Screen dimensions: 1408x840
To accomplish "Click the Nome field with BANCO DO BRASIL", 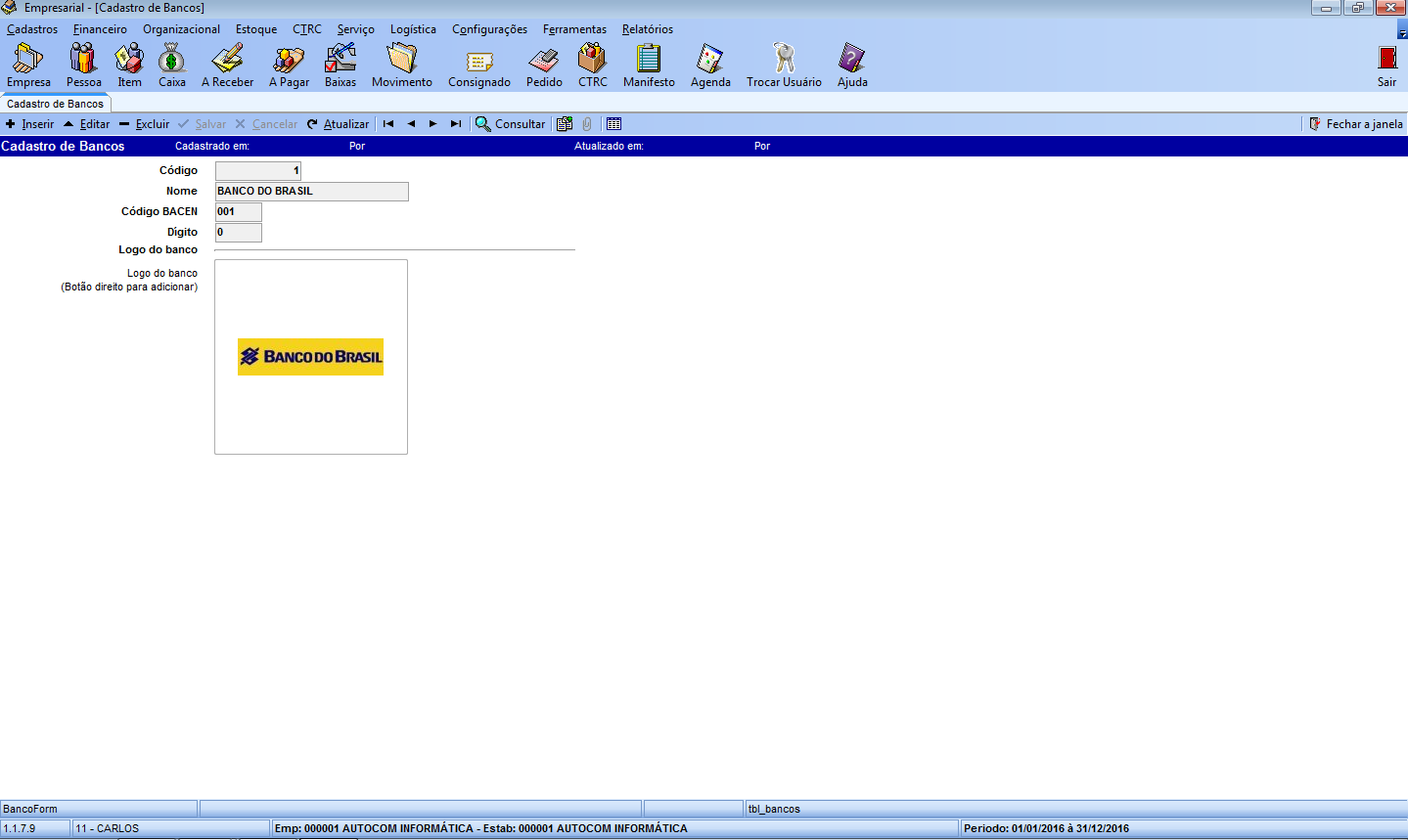I will tap(311, 192).
